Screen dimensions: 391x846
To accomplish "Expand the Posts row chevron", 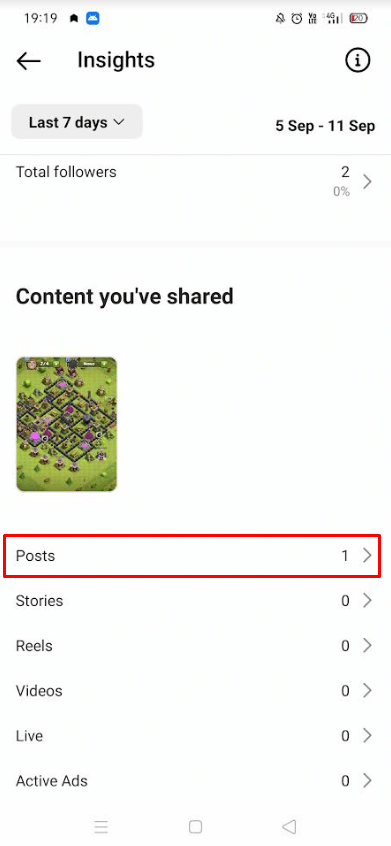I will [367, 555].
